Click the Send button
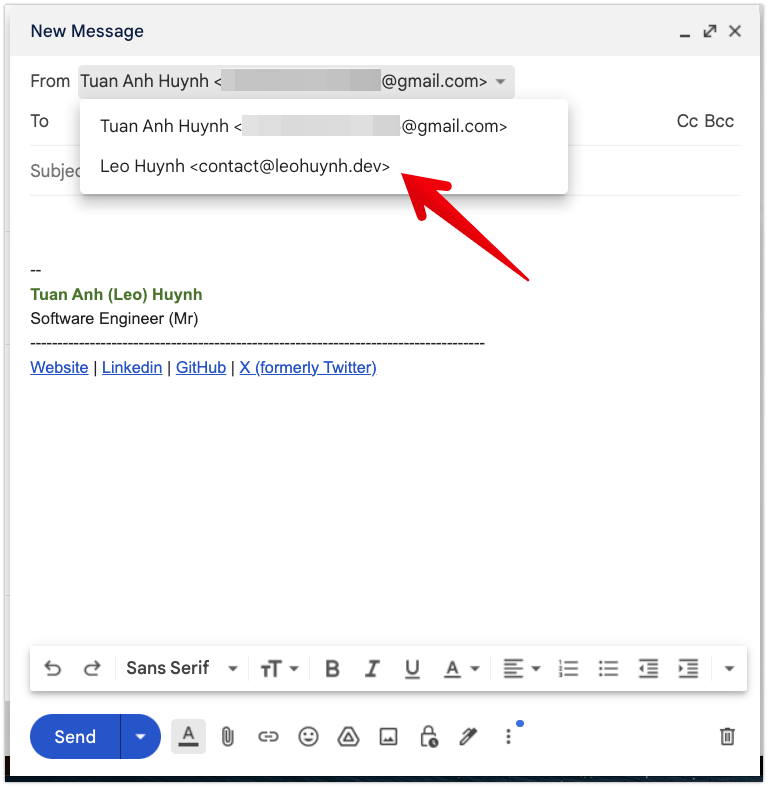 point(75,736)
